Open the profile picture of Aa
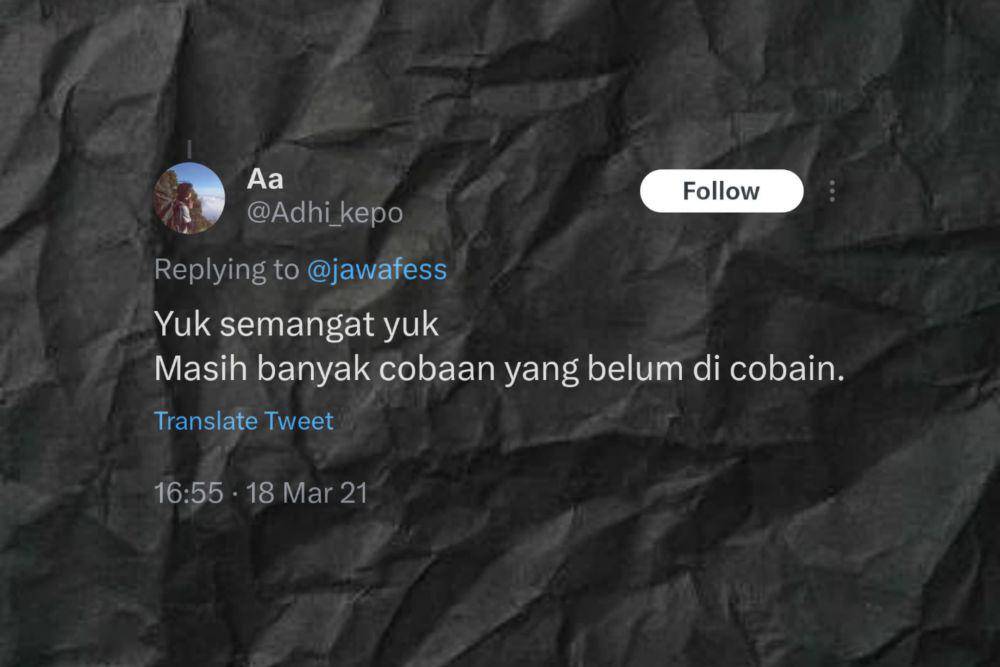Viewport: 1000px width, 667px height. 189,198
